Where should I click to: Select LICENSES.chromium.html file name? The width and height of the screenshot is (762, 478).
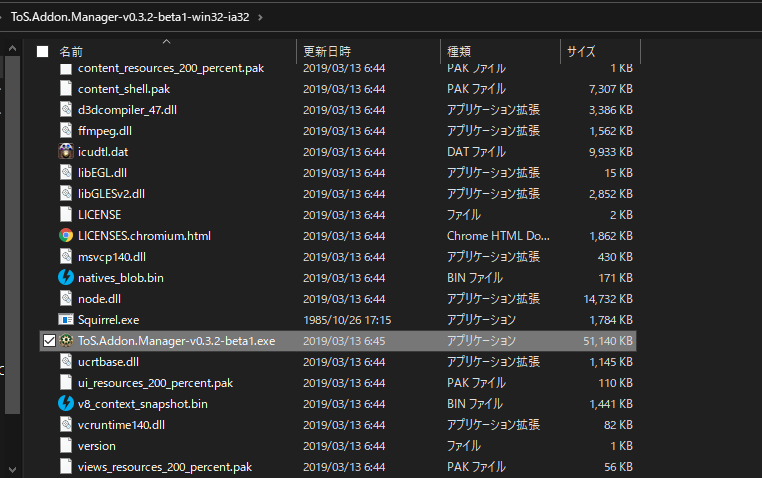[x=144, y=236]
